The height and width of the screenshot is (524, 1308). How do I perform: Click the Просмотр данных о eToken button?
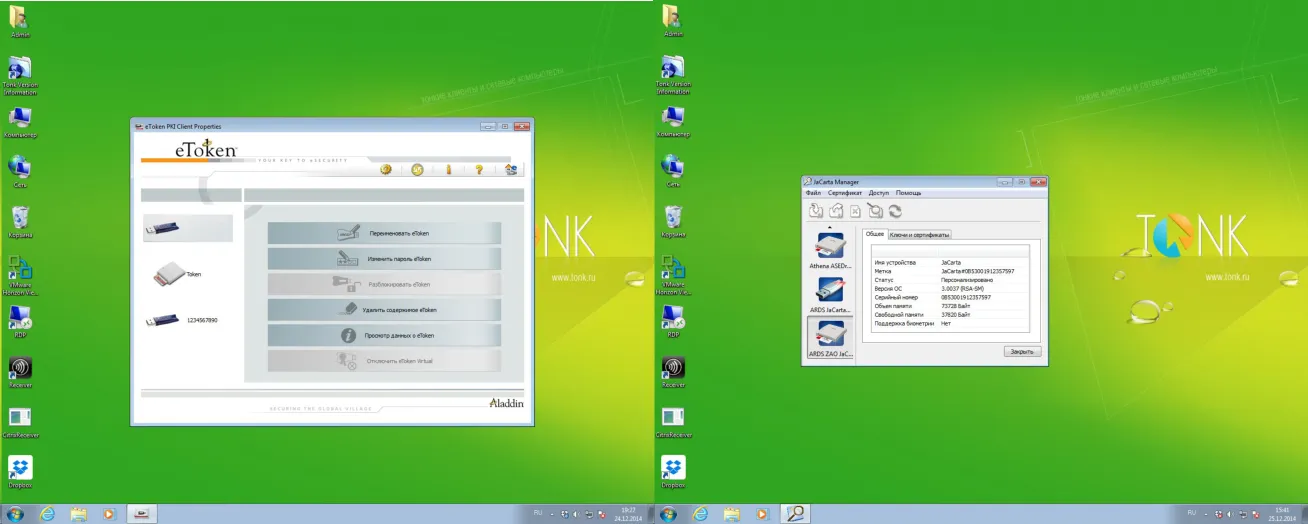384,336
